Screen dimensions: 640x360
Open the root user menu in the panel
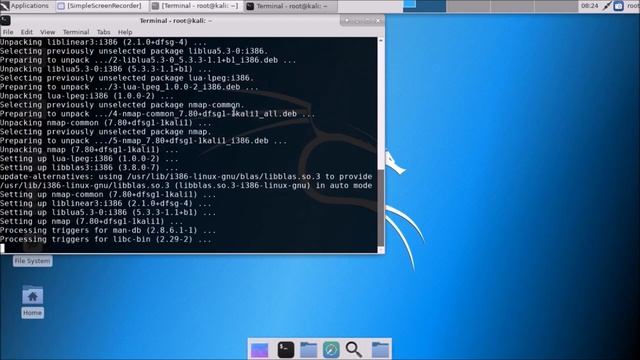click(x=633, y=6)
